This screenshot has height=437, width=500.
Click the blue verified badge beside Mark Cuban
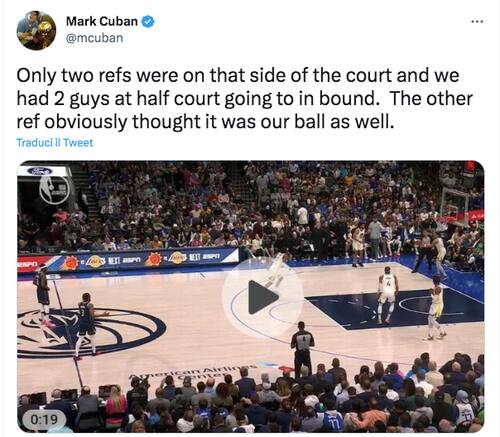(148, 22)
